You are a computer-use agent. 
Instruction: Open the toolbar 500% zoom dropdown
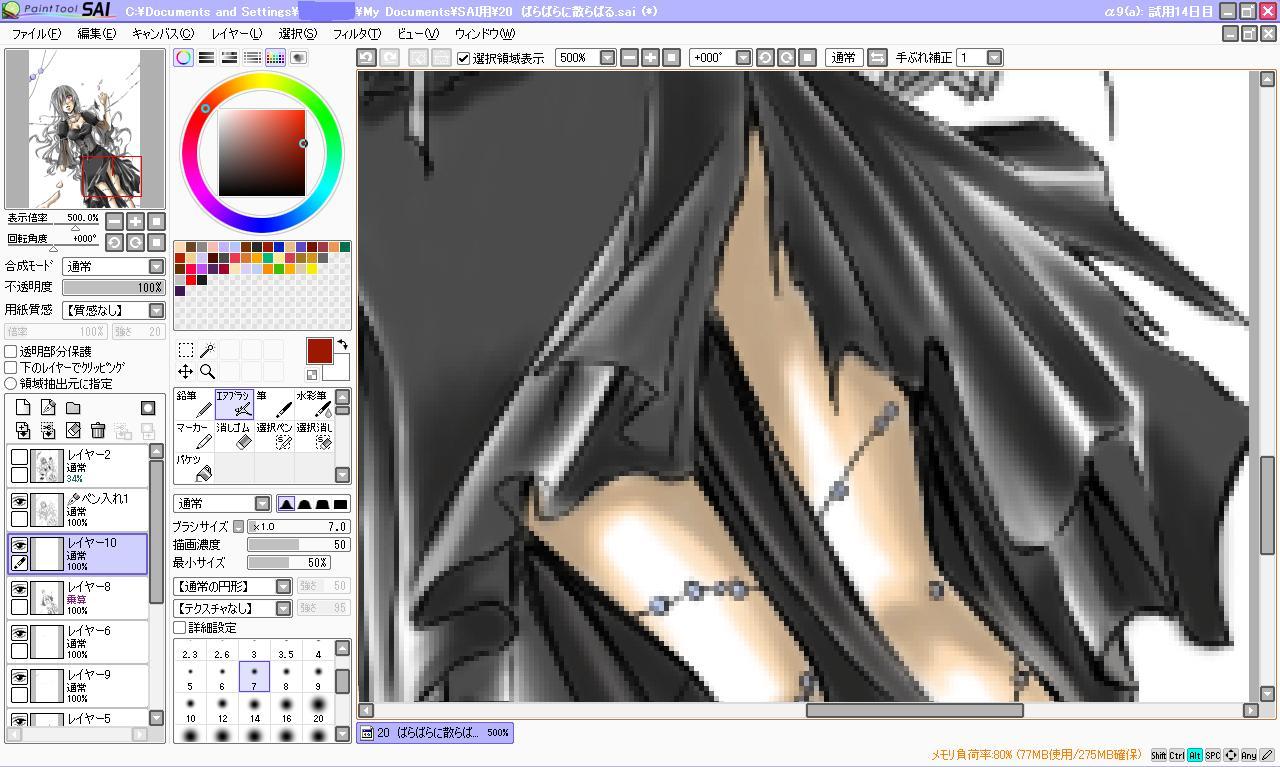tap(607, 58)
